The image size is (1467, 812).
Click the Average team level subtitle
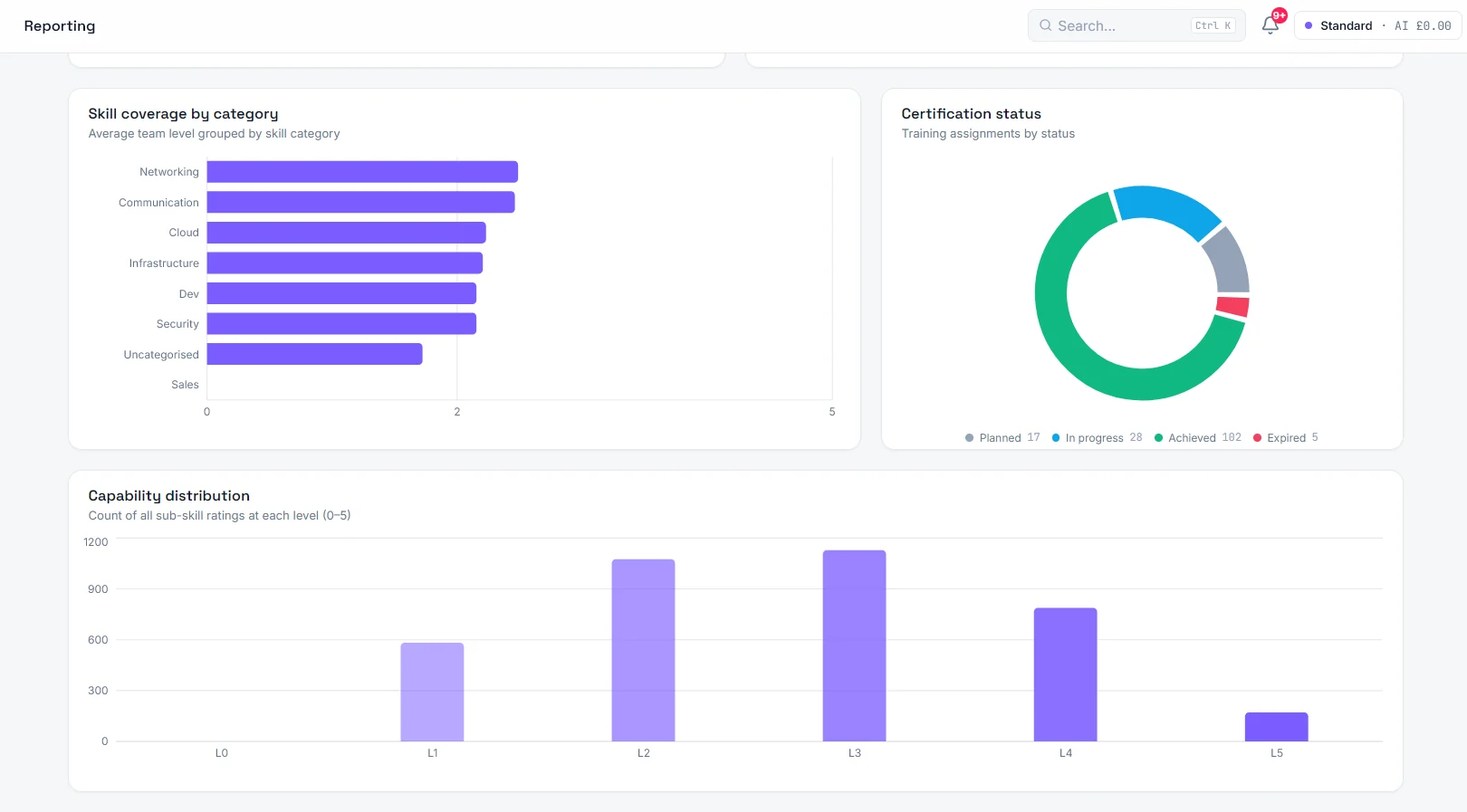pyautogui.click(x=214, y=134)
